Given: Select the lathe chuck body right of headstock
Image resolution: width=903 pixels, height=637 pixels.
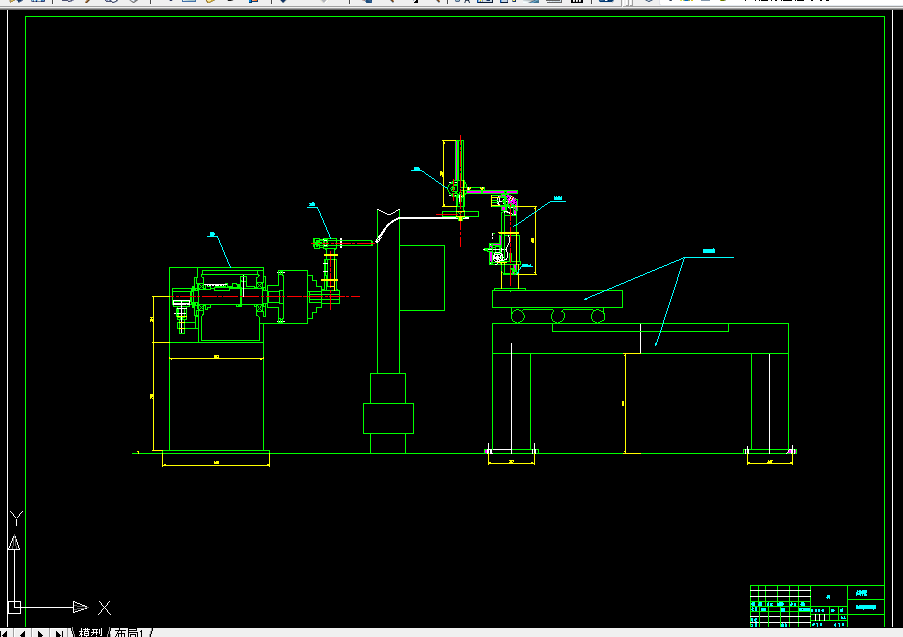Looking at the screenshot, I should click(295, 297).
